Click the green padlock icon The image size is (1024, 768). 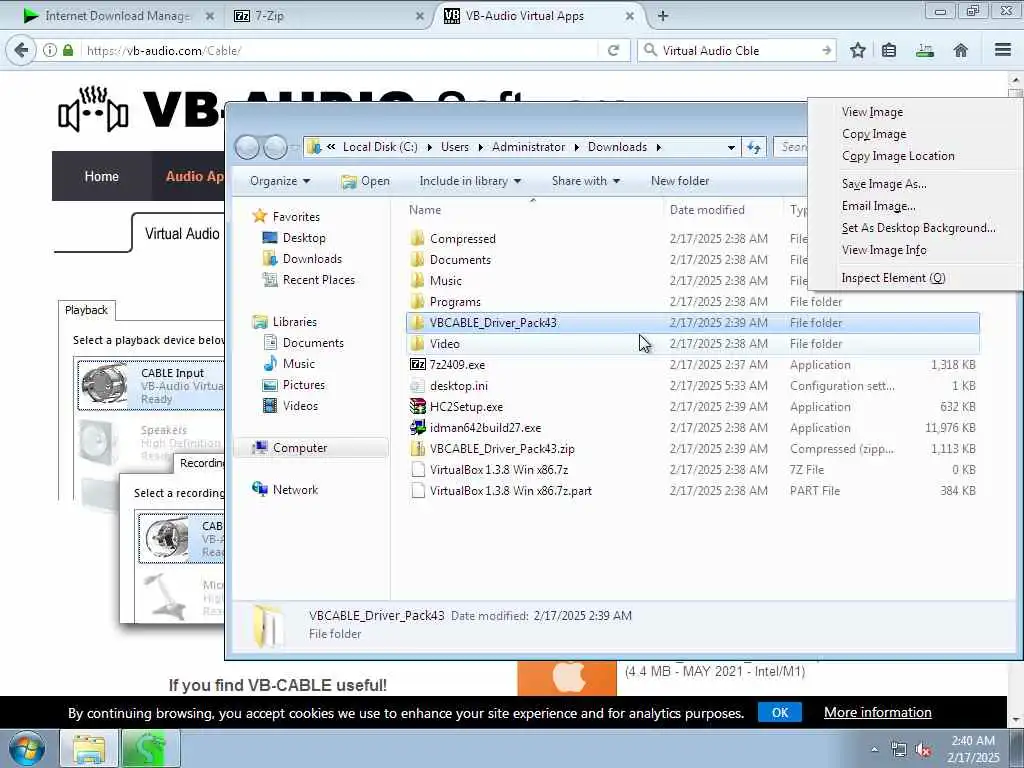[68, 50]
